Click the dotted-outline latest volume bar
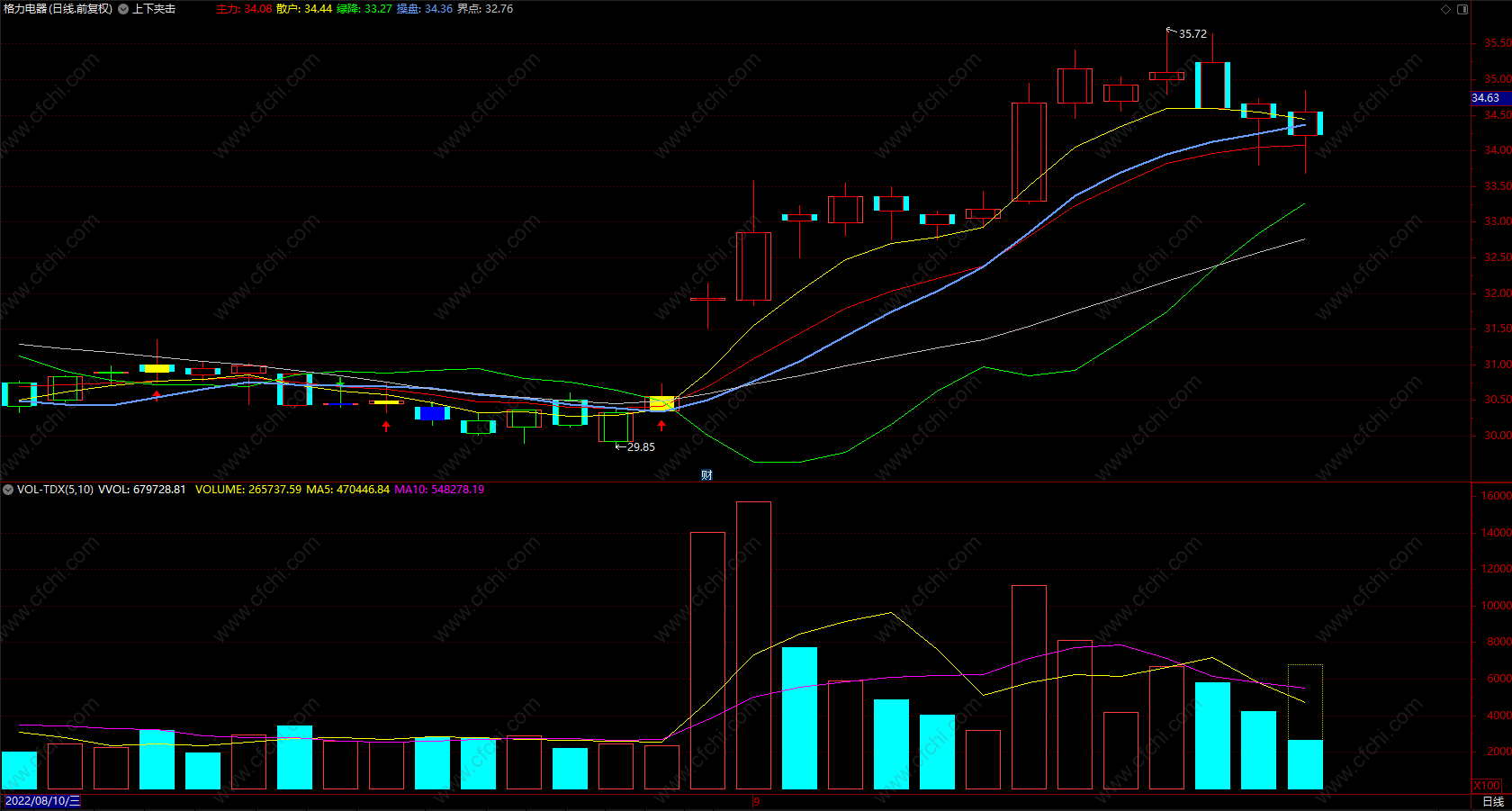1512x811 pixels. pos(1305,727)
